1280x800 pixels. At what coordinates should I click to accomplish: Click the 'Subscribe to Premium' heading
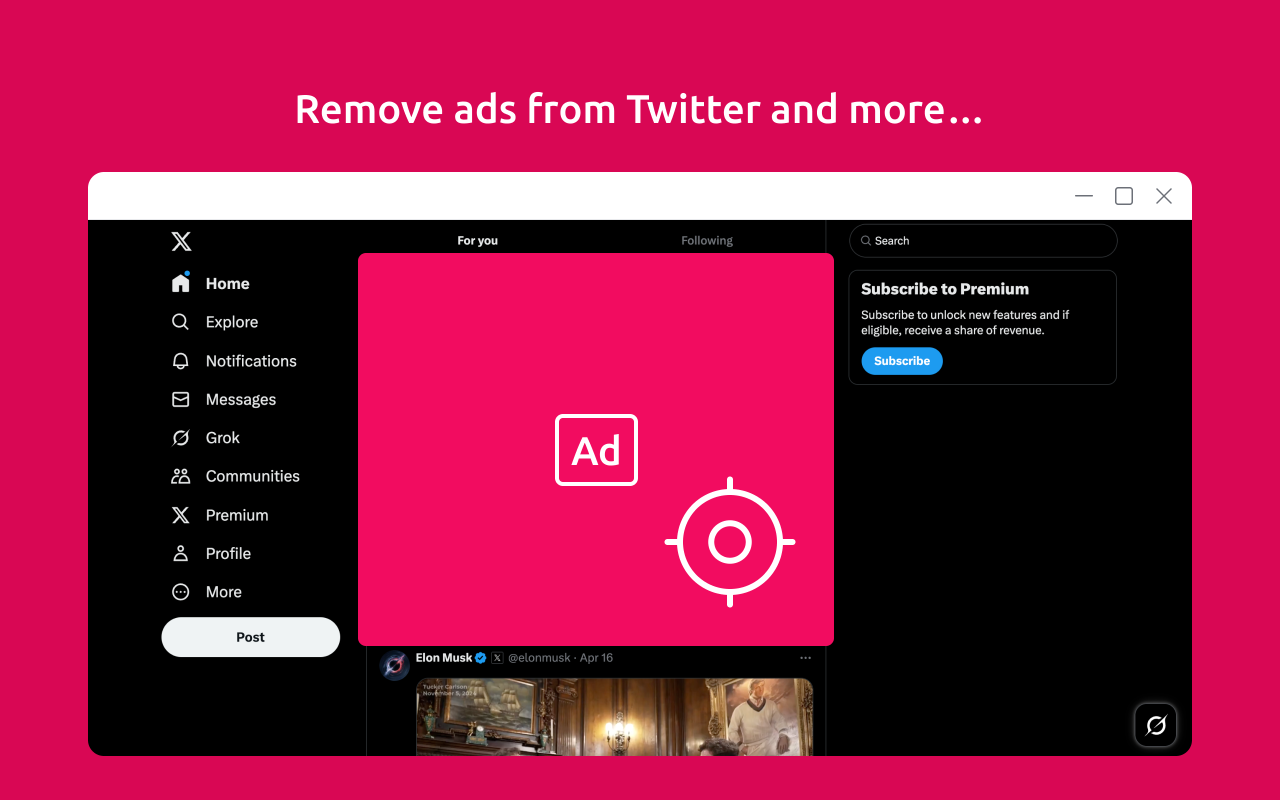(945, 289)
